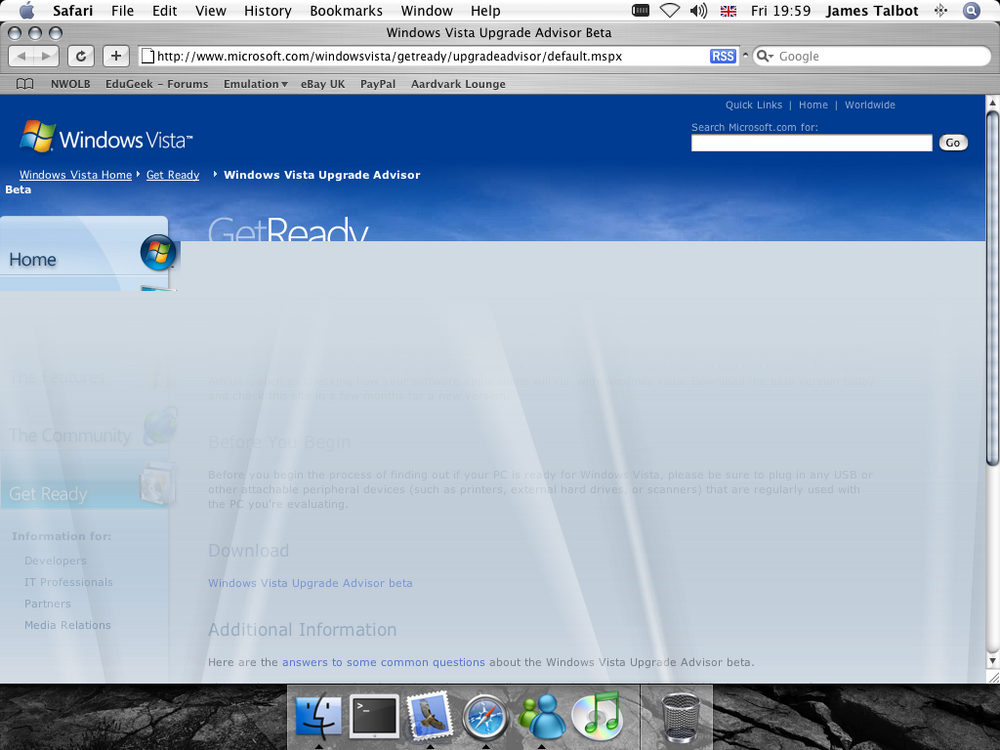Open the British flag input menu

728,11
